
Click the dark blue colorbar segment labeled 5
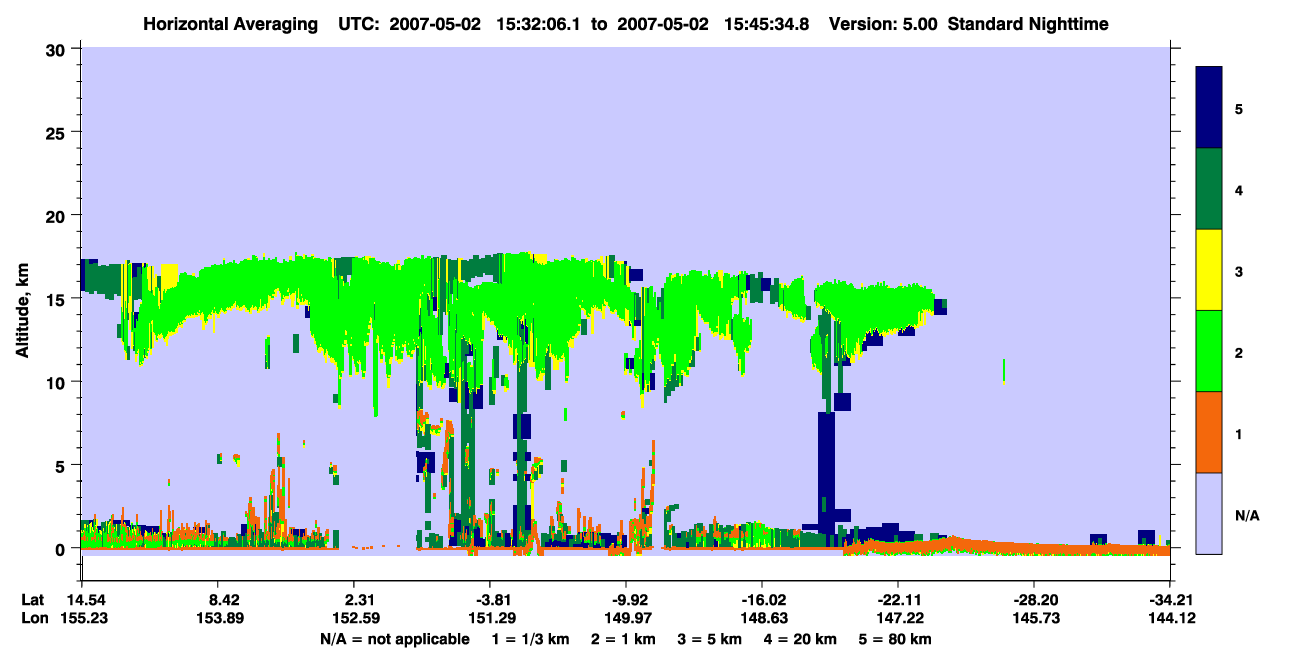coord(1209,108)
